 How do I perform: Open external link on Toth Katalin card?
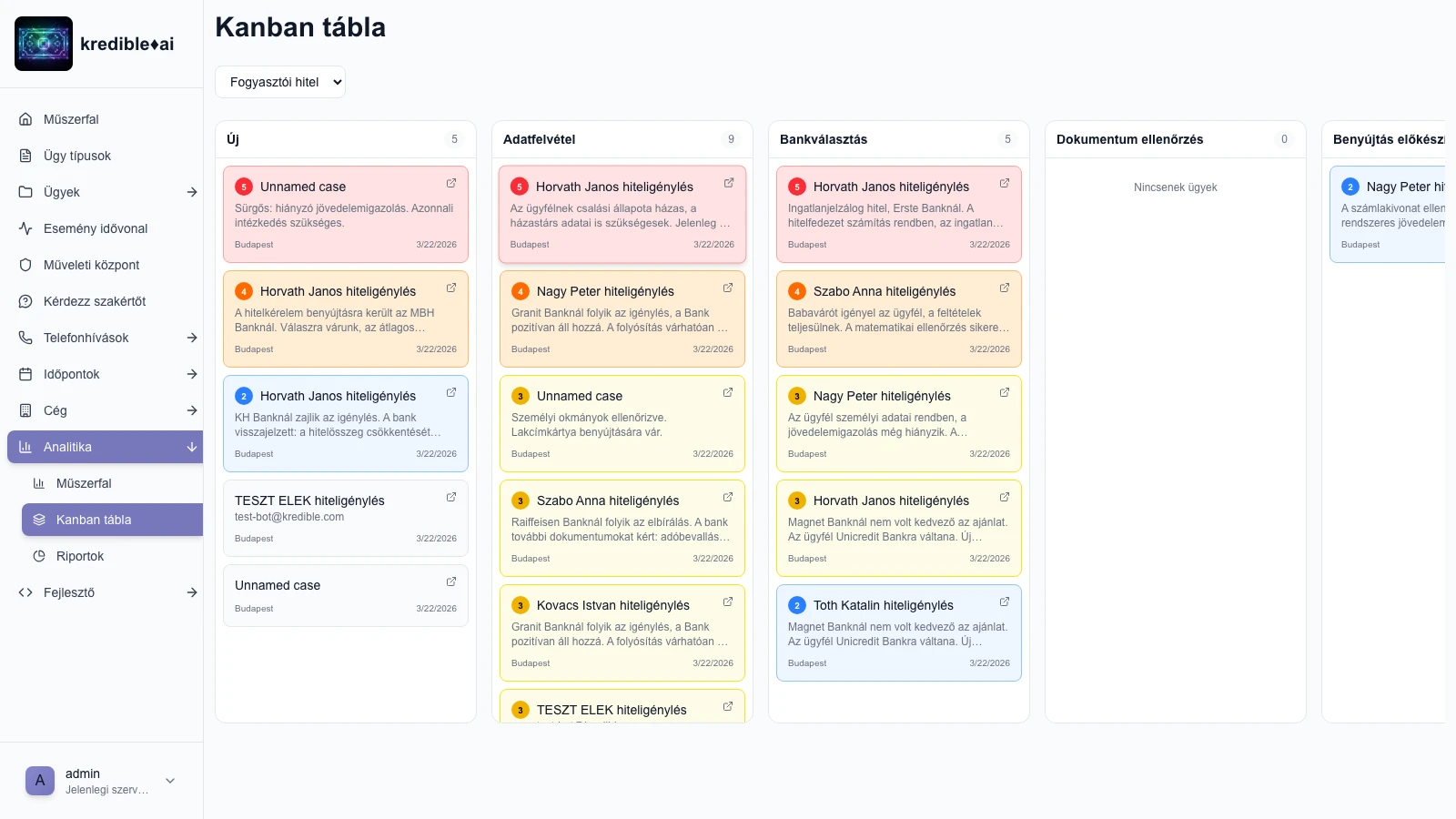point(1004,602)
